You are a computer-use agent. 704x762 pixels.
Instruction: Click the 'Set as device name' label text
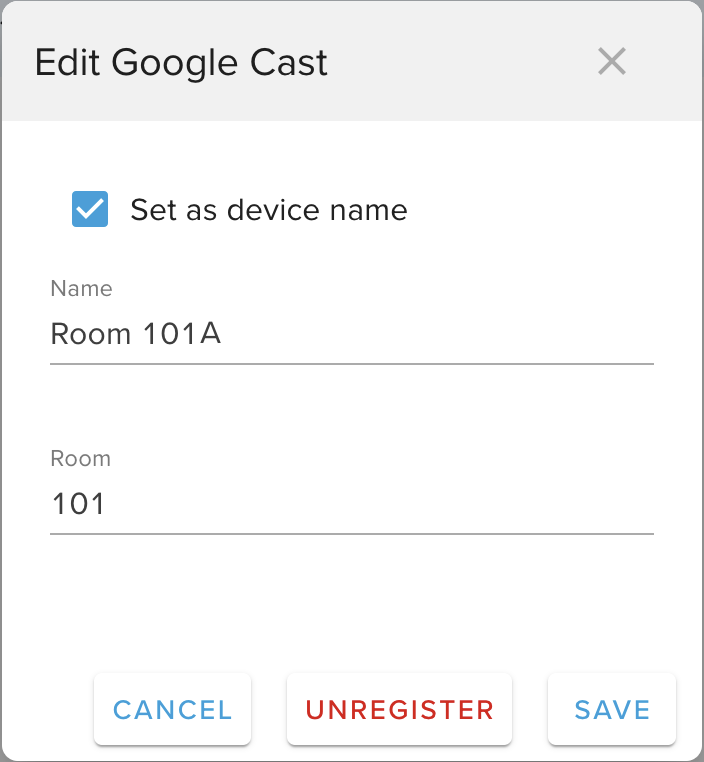268,210
